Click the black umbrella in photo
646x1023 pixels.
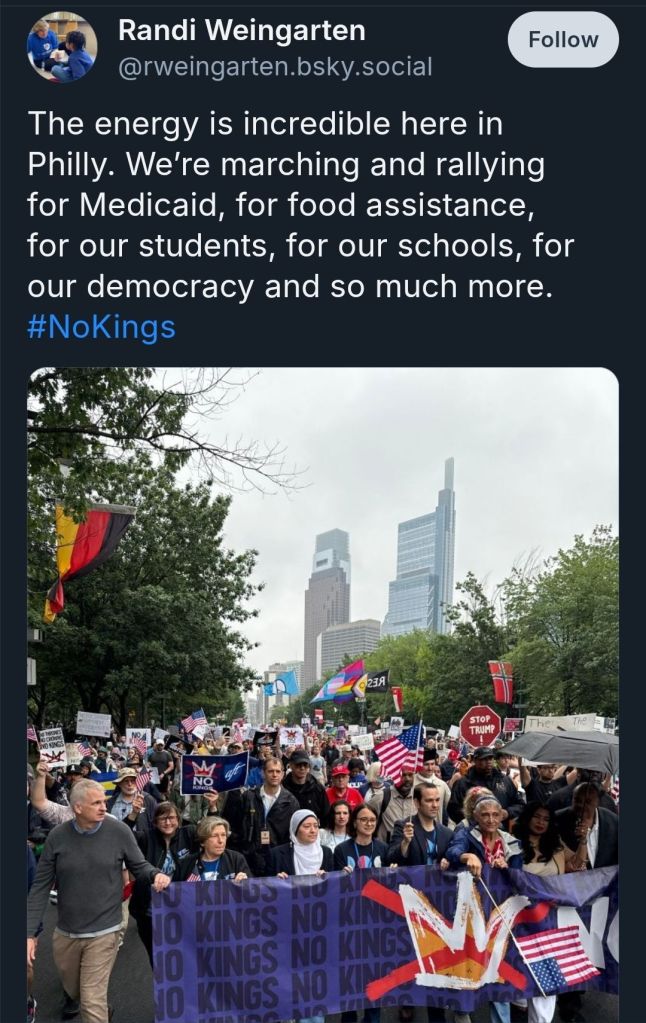coord(562,749)
